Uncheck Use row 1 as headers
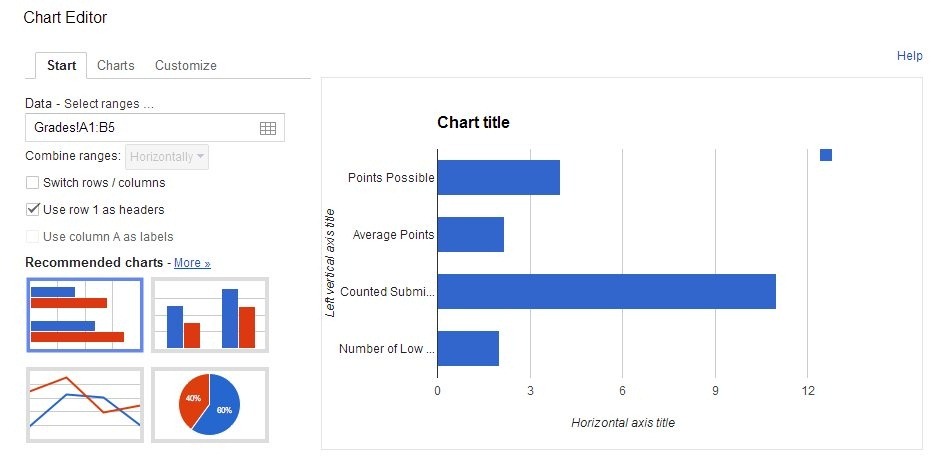The image size is (931, 466). click(33, 210)
